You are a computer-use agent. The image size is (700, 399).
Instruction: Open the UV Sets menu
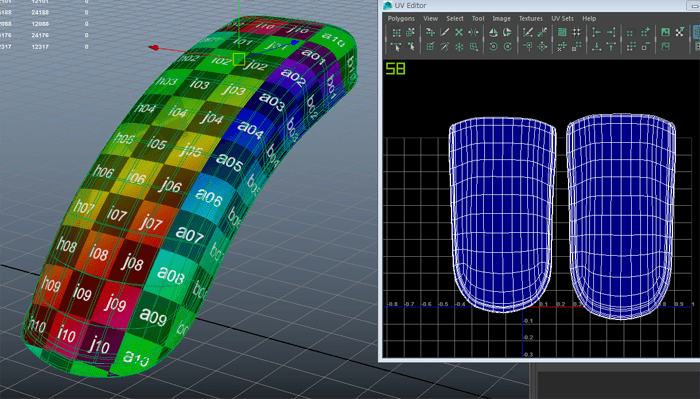tap(562, 18)
